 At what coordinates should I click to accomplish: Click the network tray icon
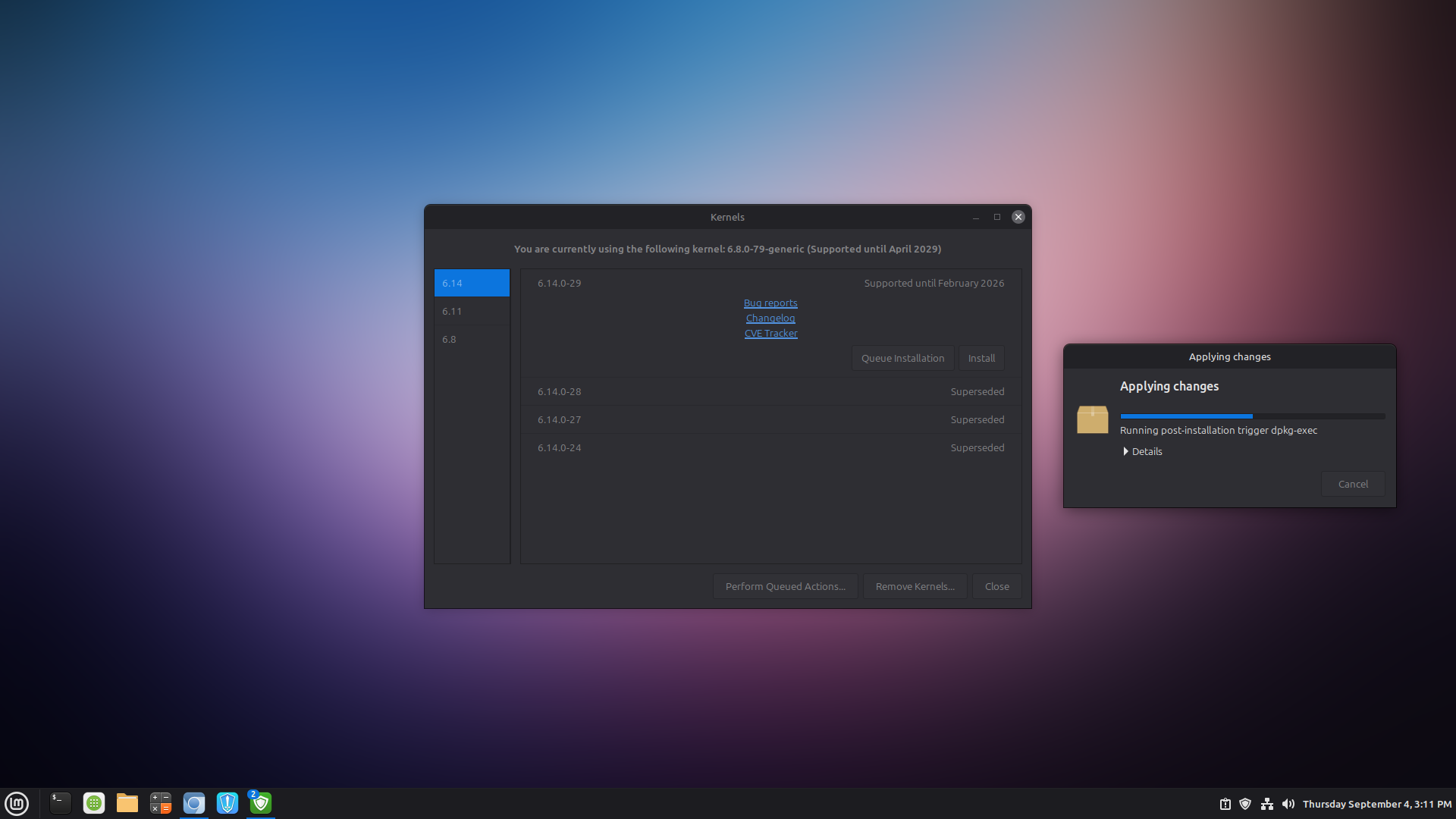pos(1266,804)
